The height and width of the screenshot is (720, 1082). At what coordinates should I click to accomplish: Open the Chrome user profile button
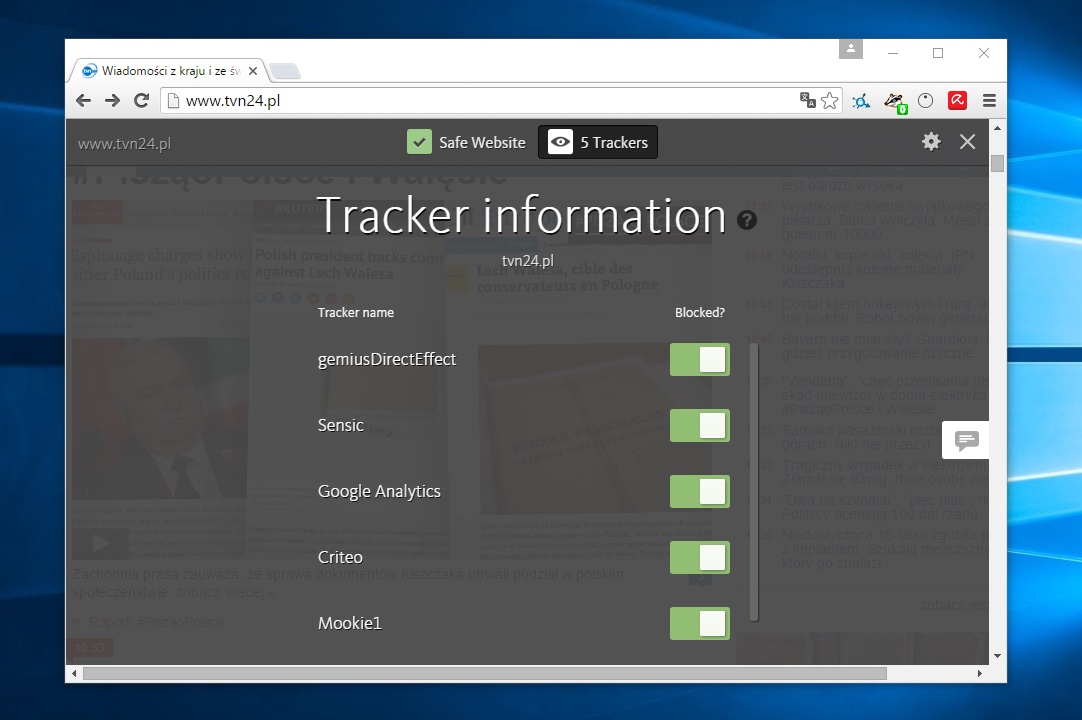tap(851, 49)
